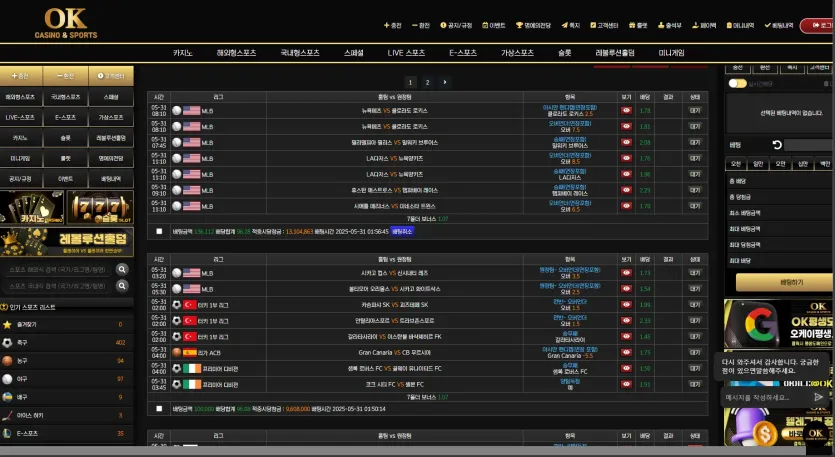Viewport: 835px width, 457px height.
Task: Click the reset refresh icon beside 배팅
Action: [777, 145]
